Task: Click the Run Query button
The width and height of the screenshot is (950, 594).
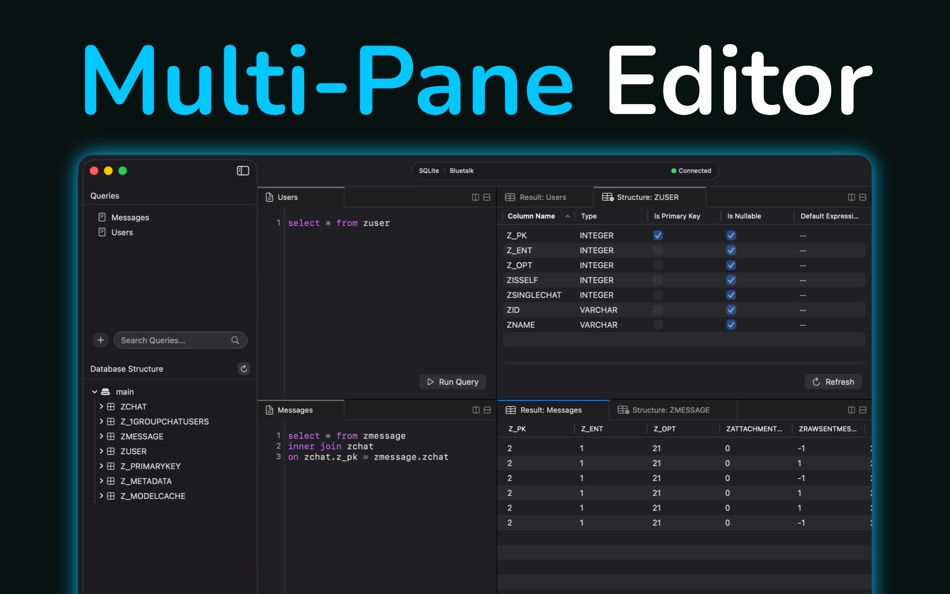Action: point(451,381)
